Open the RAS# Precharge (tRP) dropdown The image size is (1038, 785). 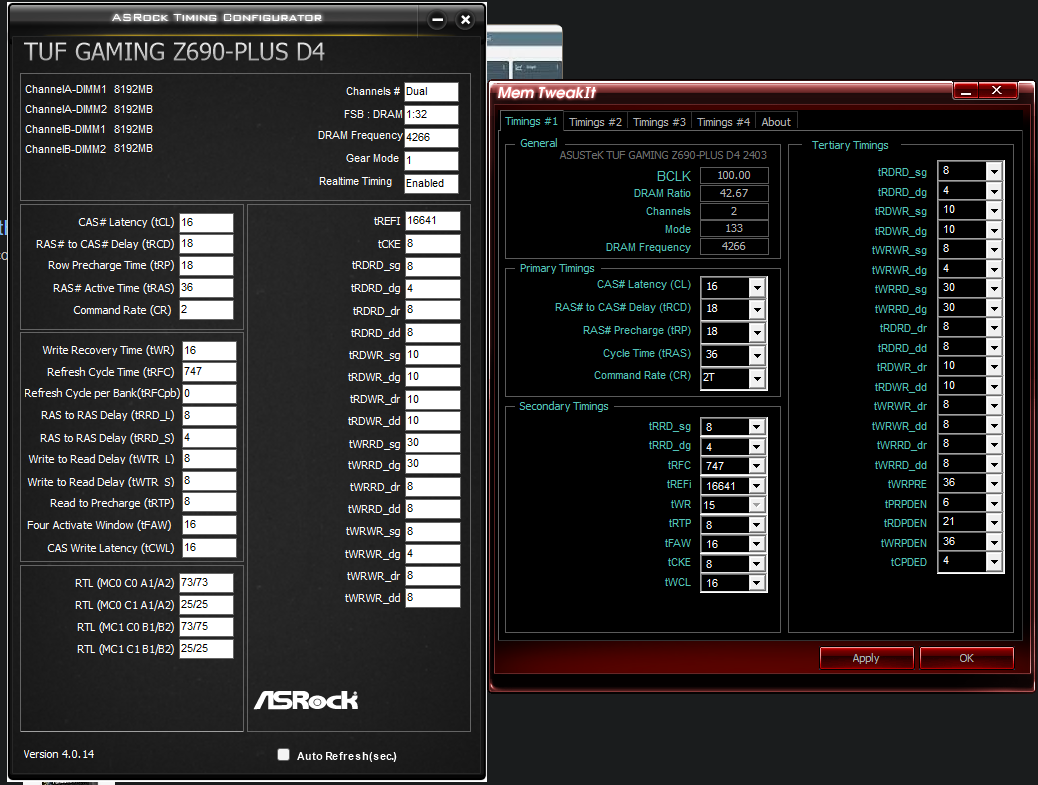tap(757, 332)
